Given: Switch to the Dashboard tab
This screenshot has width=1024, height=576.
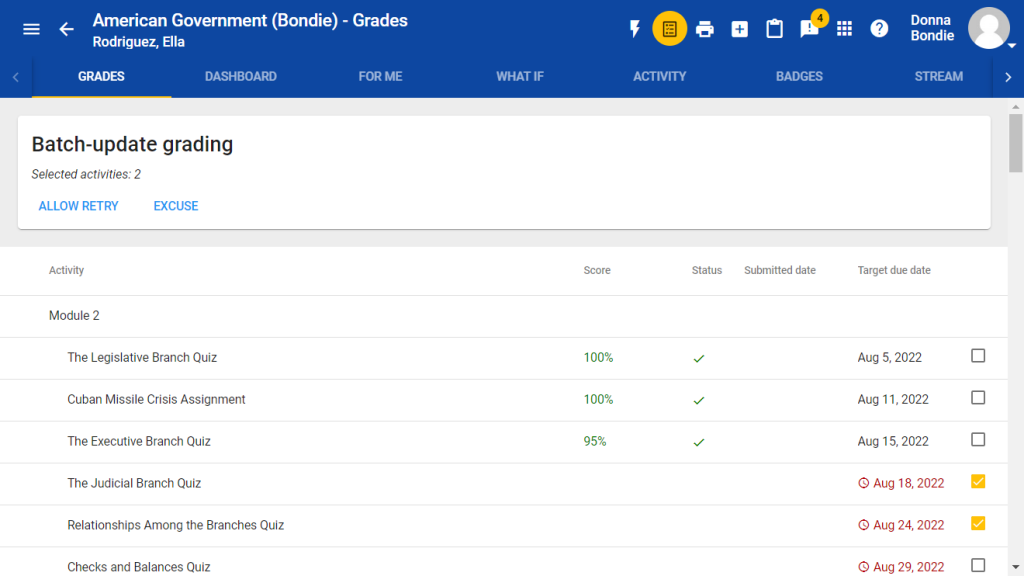Looking at the screenshot, I should 241,76.
